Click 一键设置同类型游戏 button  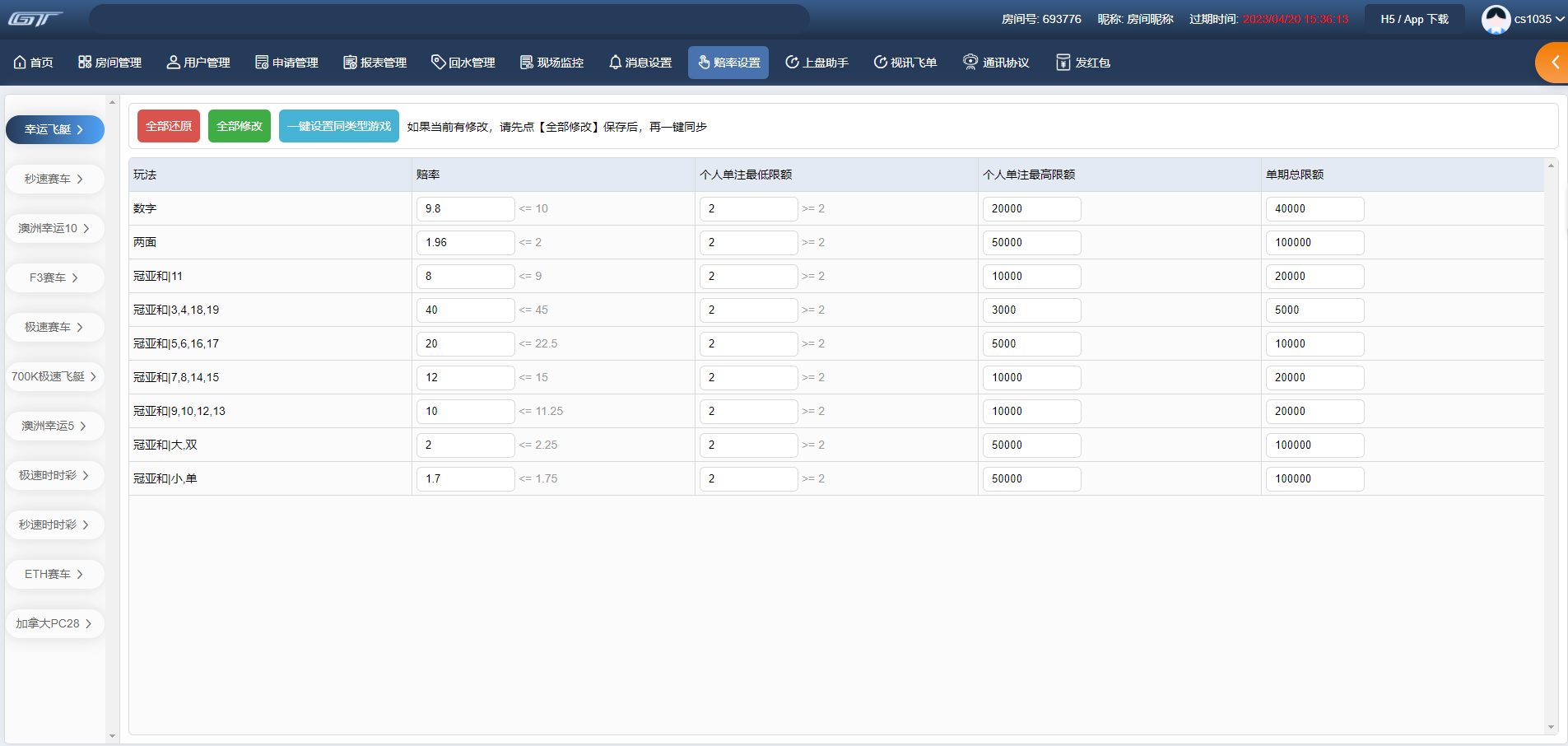click(x=339, y=126)
